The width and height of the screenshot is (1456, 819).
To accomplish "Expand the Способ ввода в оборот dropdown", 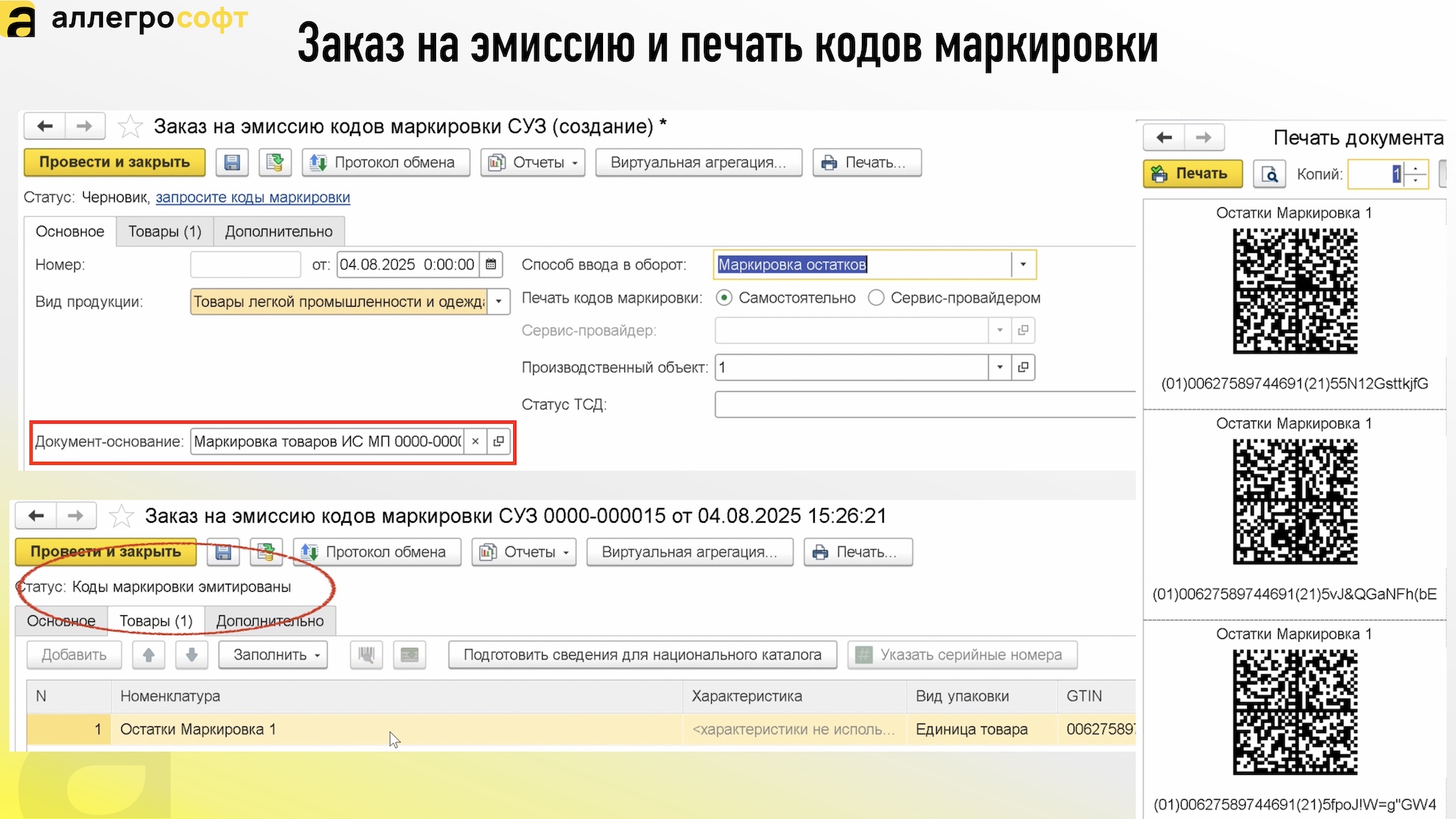I will (x=1023, y=265).
